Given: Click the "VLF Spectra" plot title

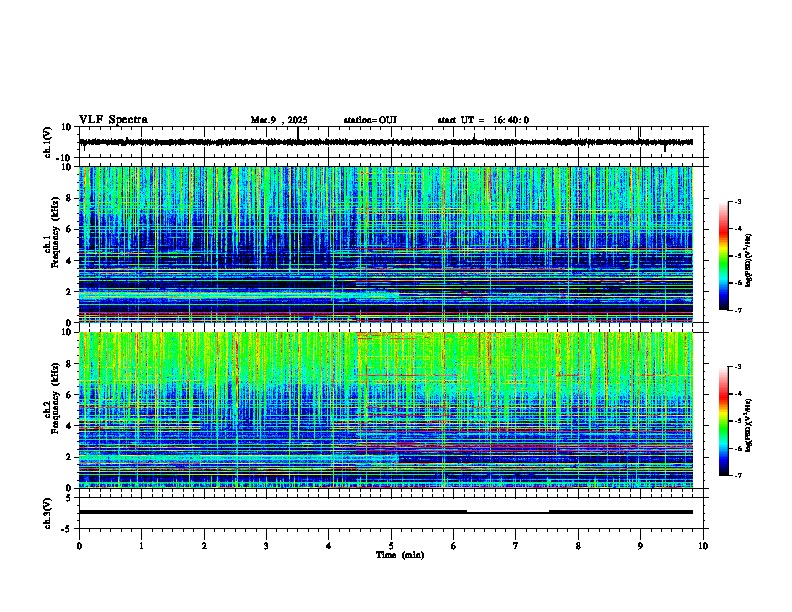Looking at the screenshot, I should point(113,120).
